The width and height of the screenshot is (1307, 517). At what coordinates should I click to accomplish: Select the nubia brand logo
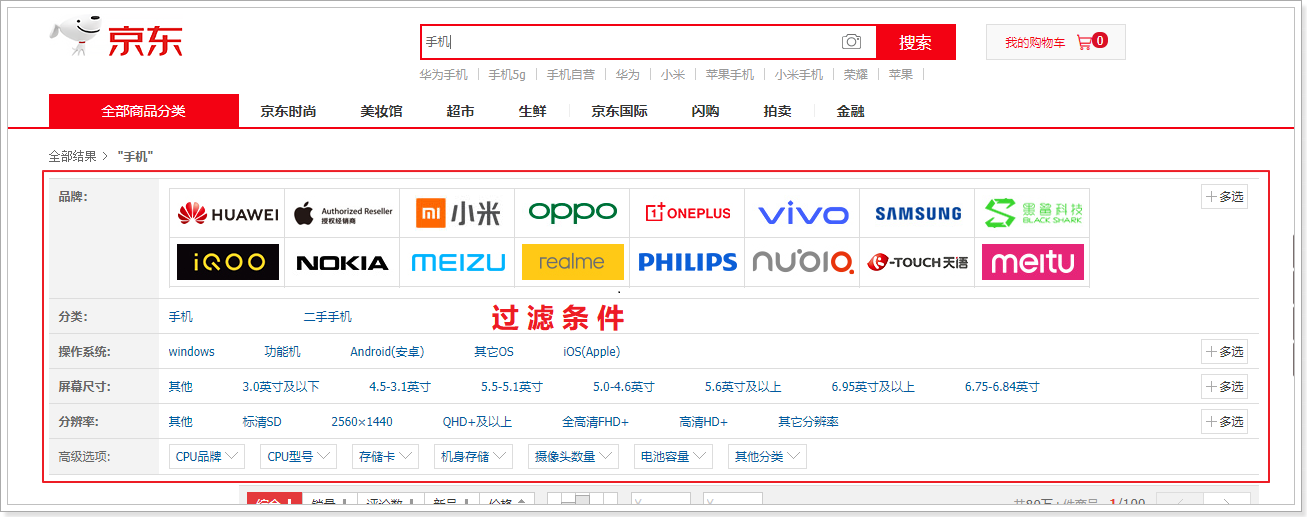click(x=802, y=262)
